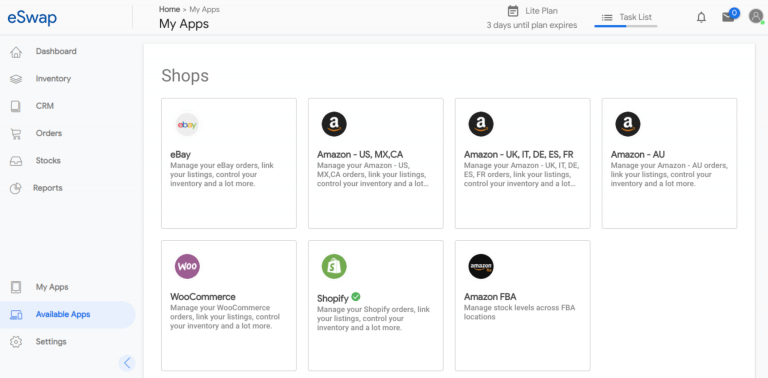Click the Amazon FBA logo

pos(481,266)
